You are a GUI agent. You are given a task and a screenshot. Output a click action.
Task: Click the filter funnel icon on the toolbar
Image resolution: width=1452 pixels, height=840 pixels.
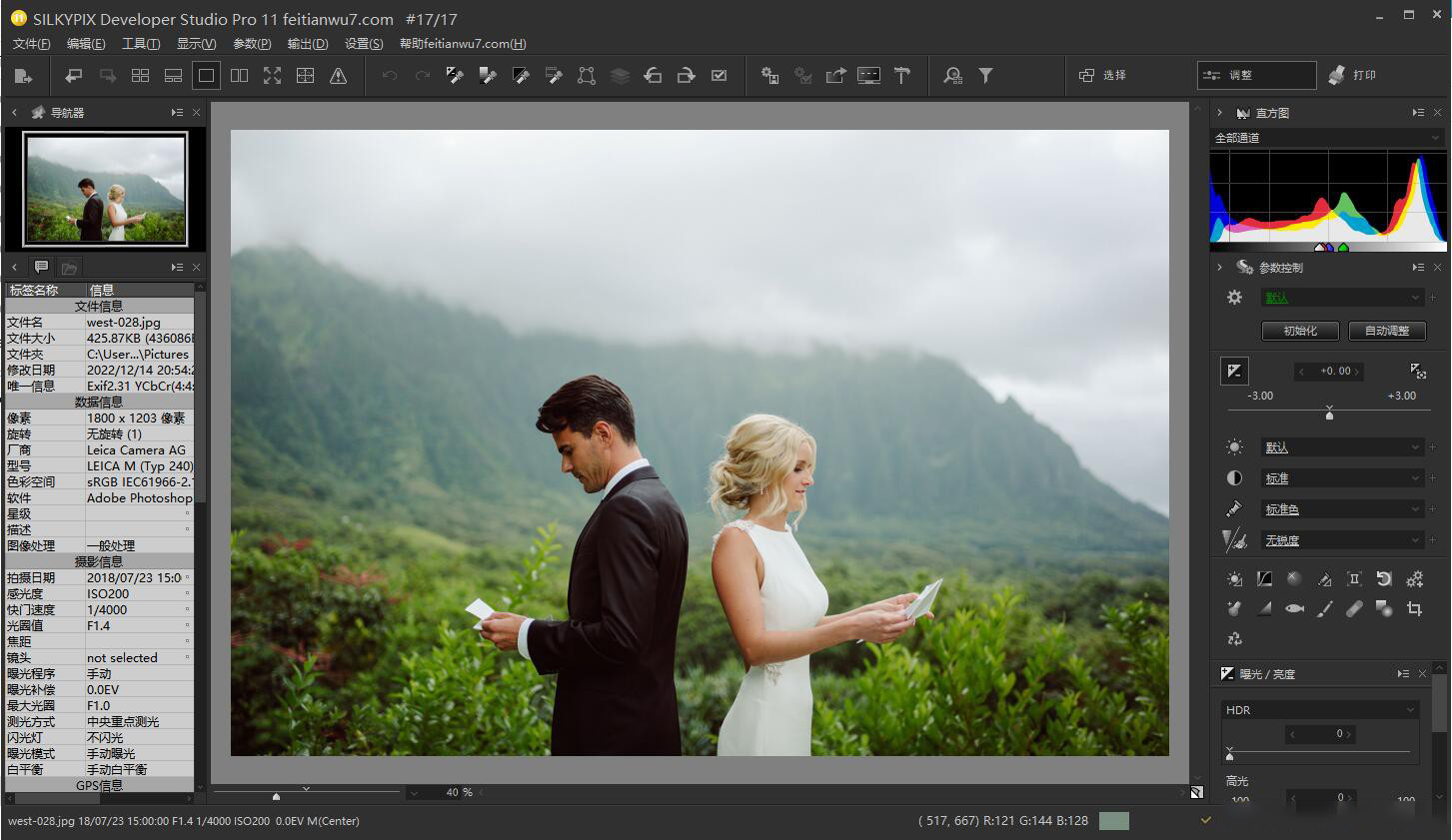986,75
